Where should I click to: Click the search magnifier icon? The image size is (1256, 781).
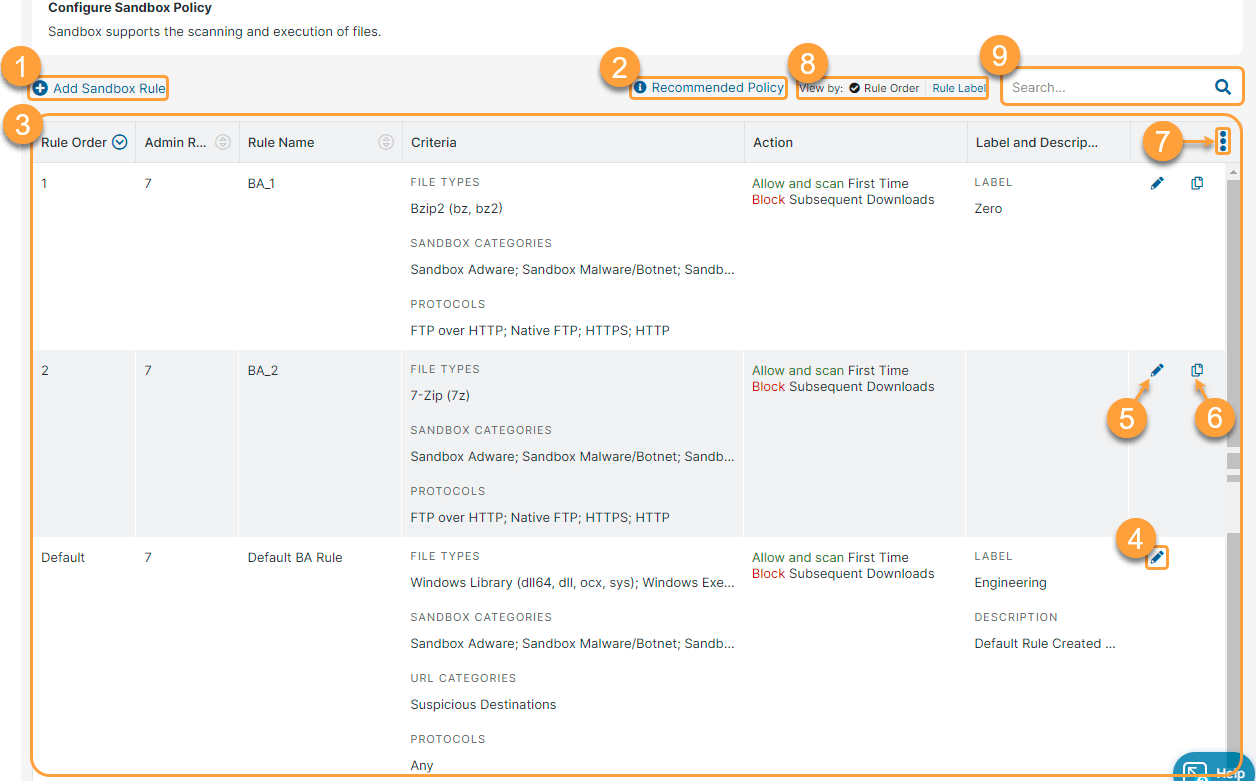click(1222, 87)
